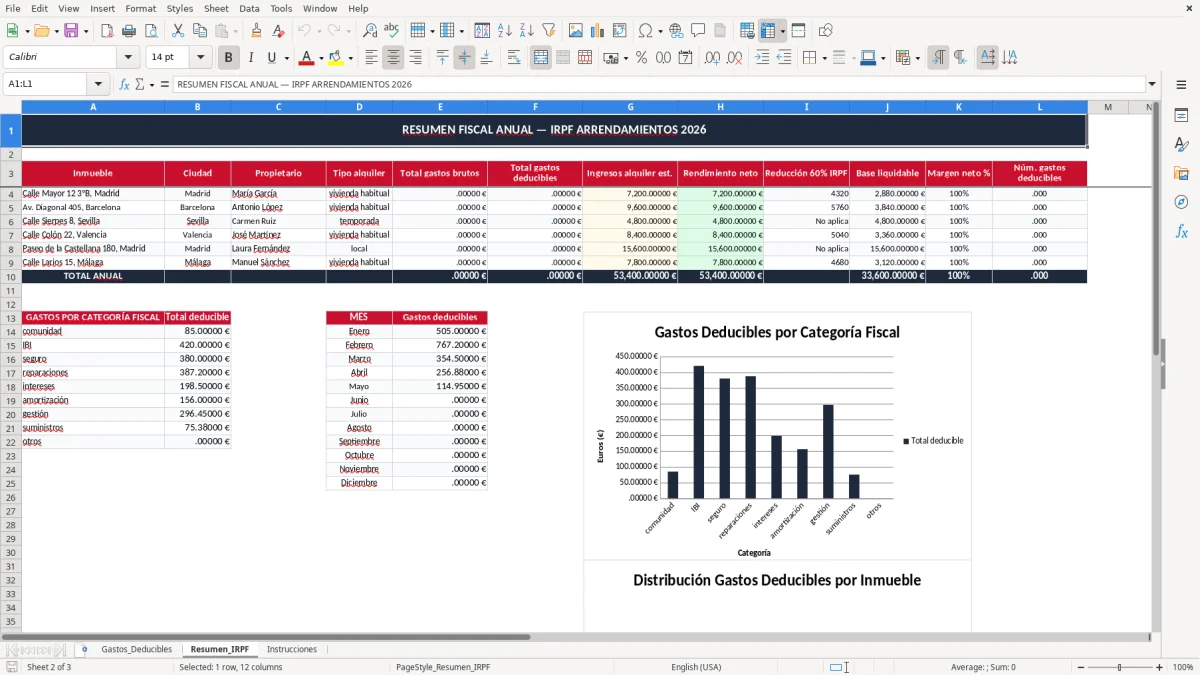Insert an image via toolbar icon
Screen dimensions: 1200x675
pyautogui.click(x=575, y=31)
